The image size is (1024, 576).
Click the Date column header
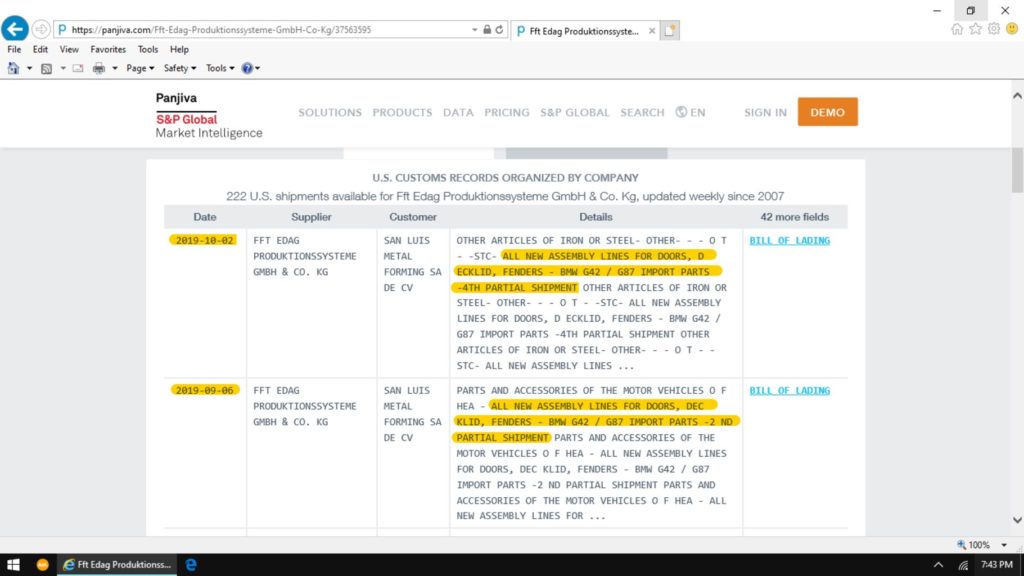click(204, 217)
